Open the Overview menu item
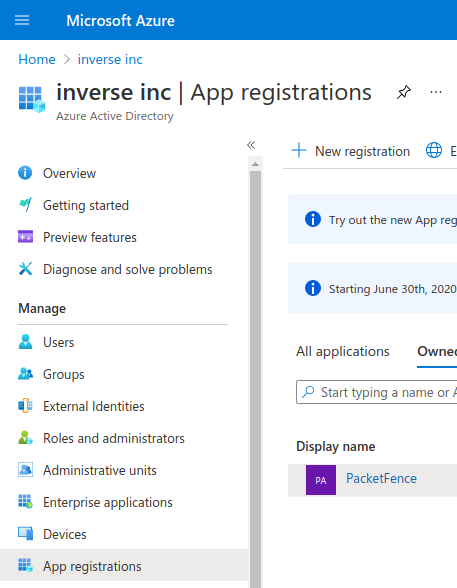Viewport: 457px width, 588px height. [x=69, y=173]
